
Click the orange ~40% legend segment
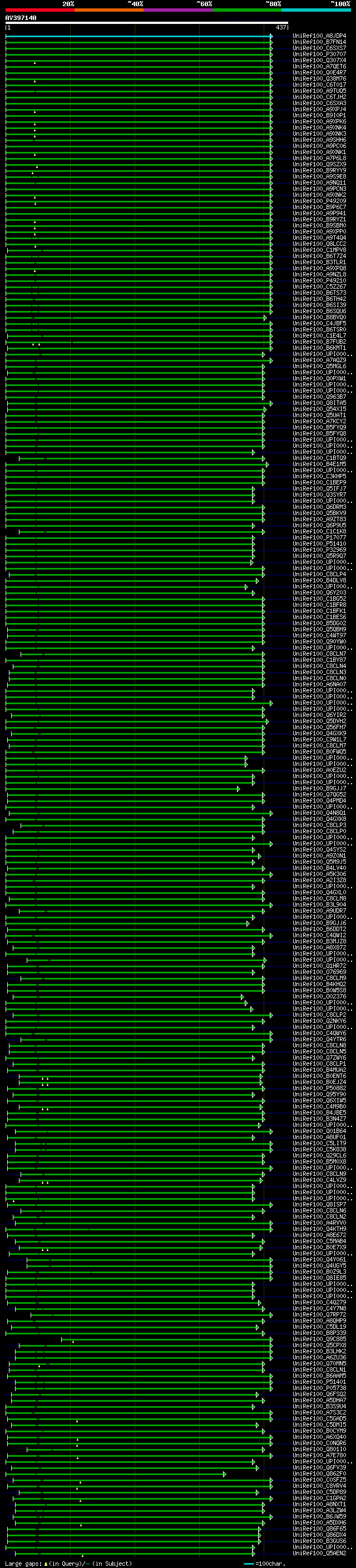109,10
